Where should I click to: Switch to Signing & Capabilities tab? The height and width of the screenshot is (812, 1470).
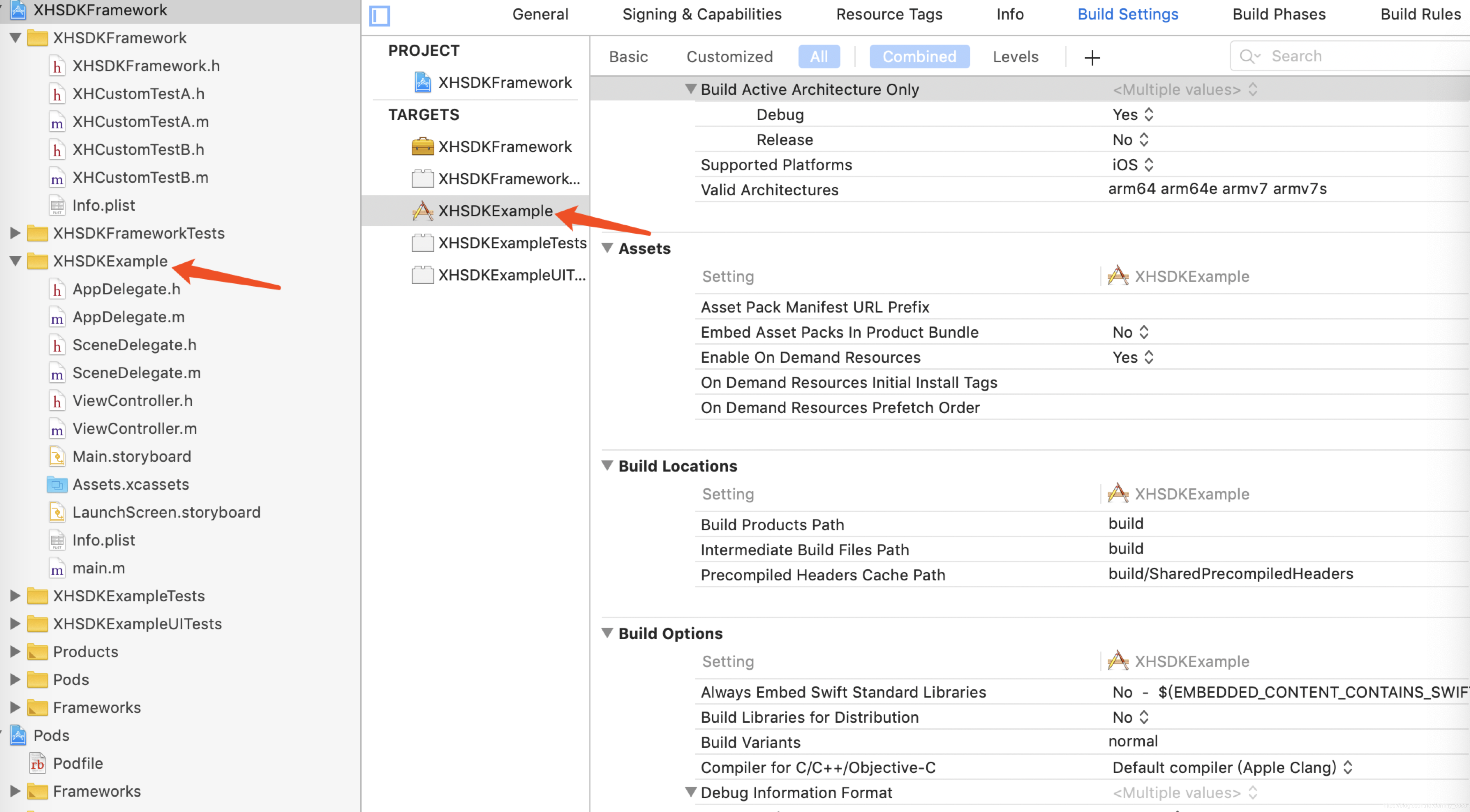pyautogui.click(x=701, y=14)
